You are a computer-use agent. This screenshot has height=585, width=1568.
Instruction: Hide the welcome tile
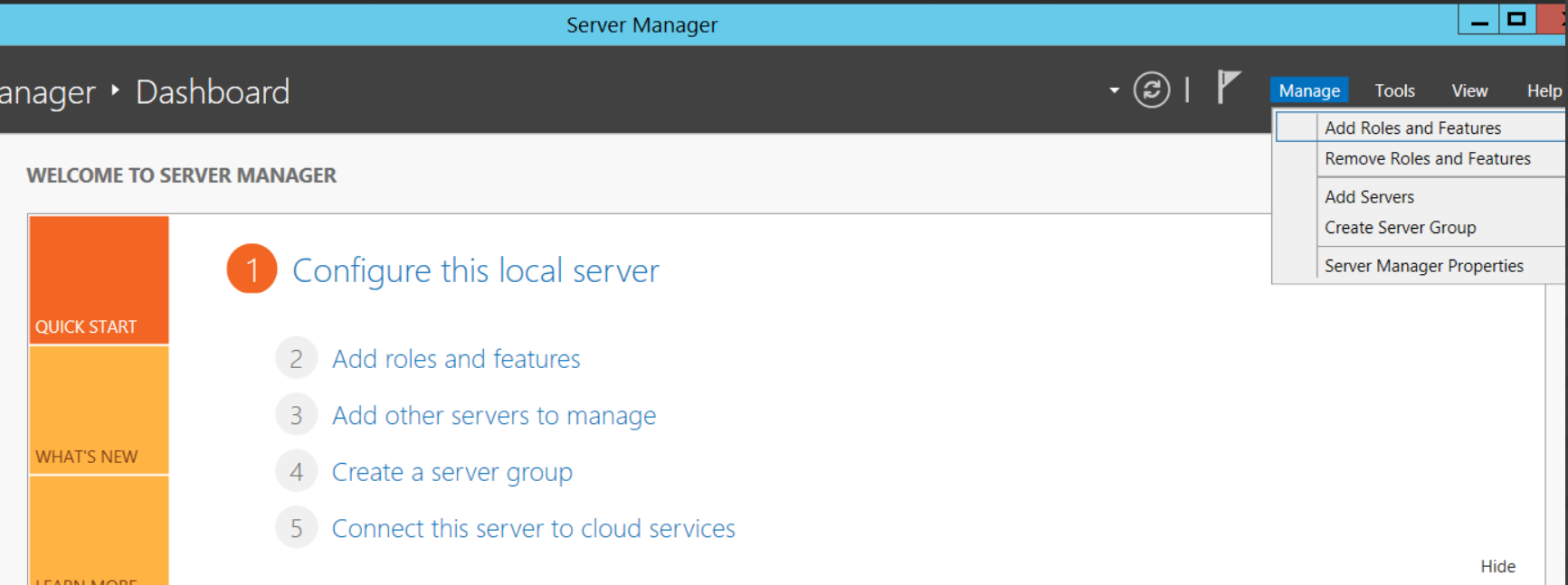point(1497,566)
